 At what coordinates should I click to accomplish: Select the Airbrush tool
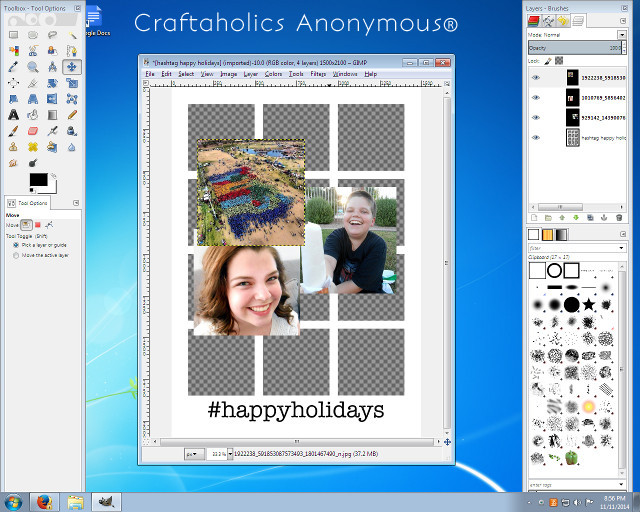pyautogui.click(x=52, y=131)
